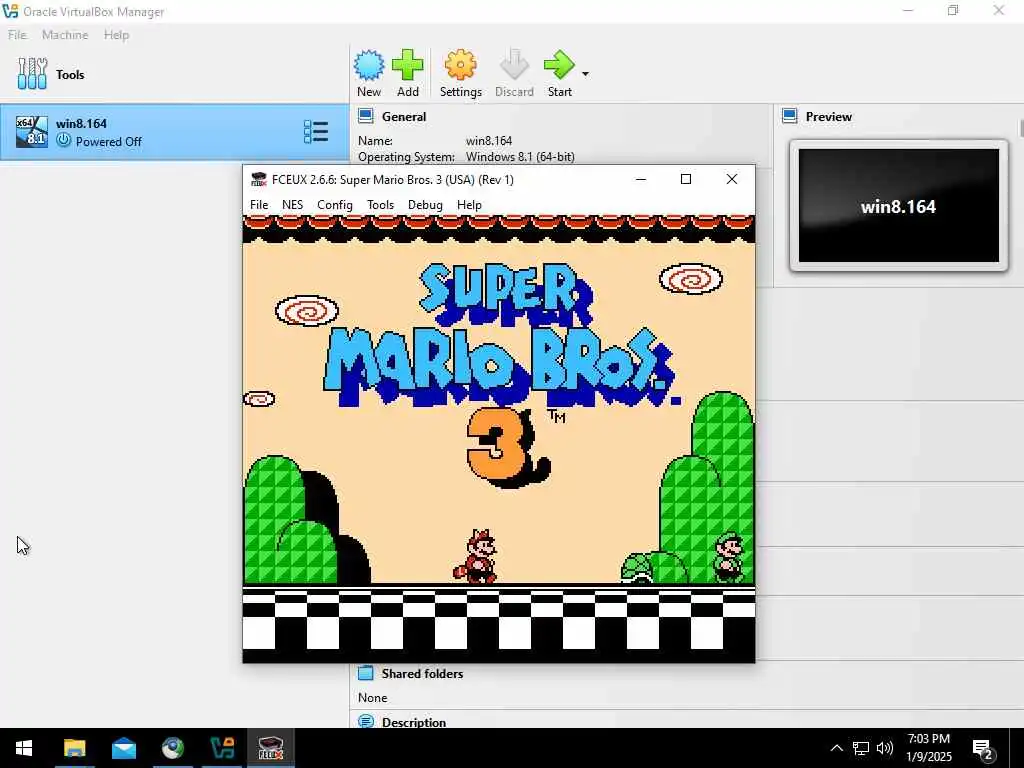Open FCEUX Tools menu

[381, 204]
